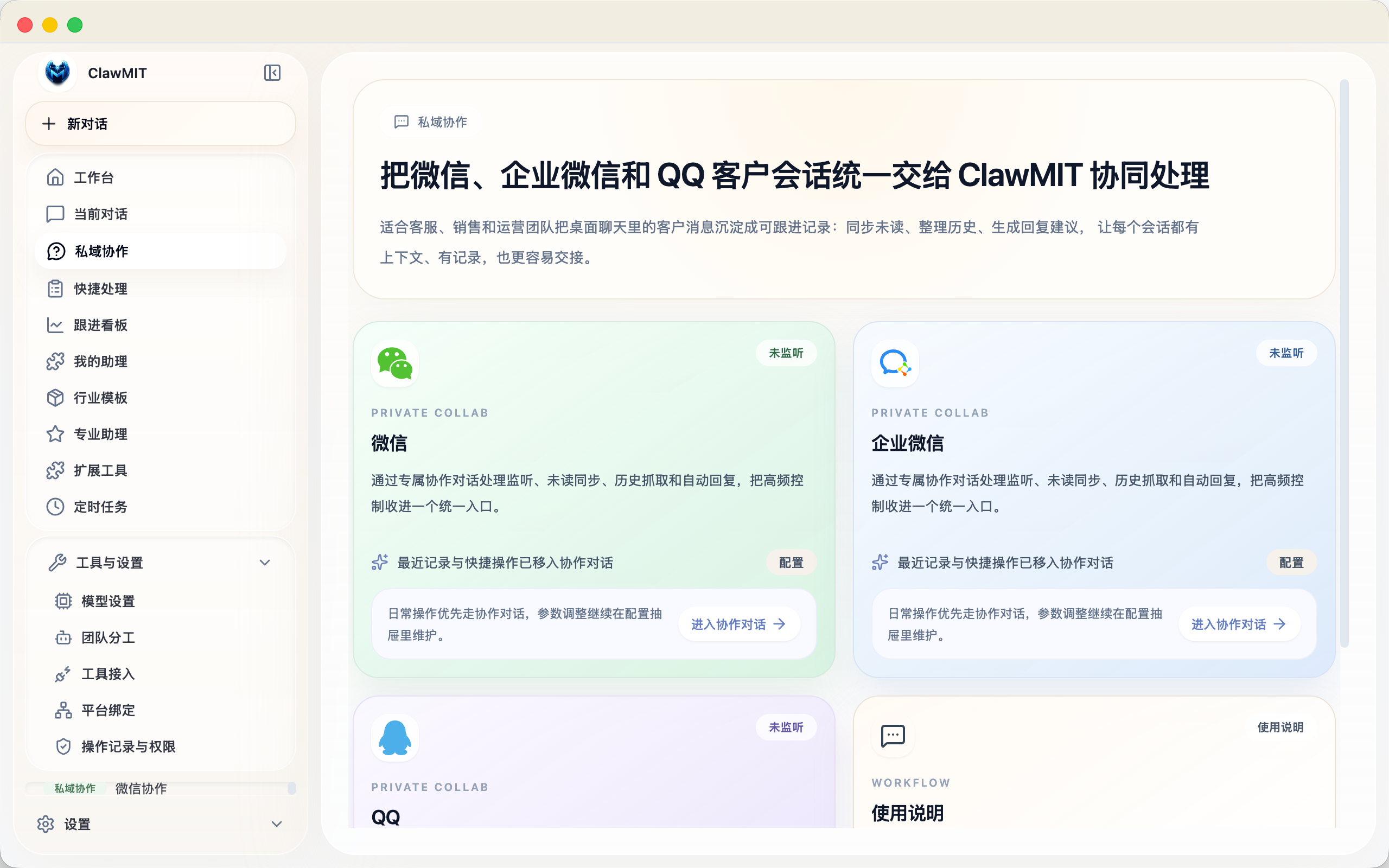Screen dimensions: 1389x868
Task: Click 未监听 badge on 企业微信 card
Action: tap(1286, 353)
